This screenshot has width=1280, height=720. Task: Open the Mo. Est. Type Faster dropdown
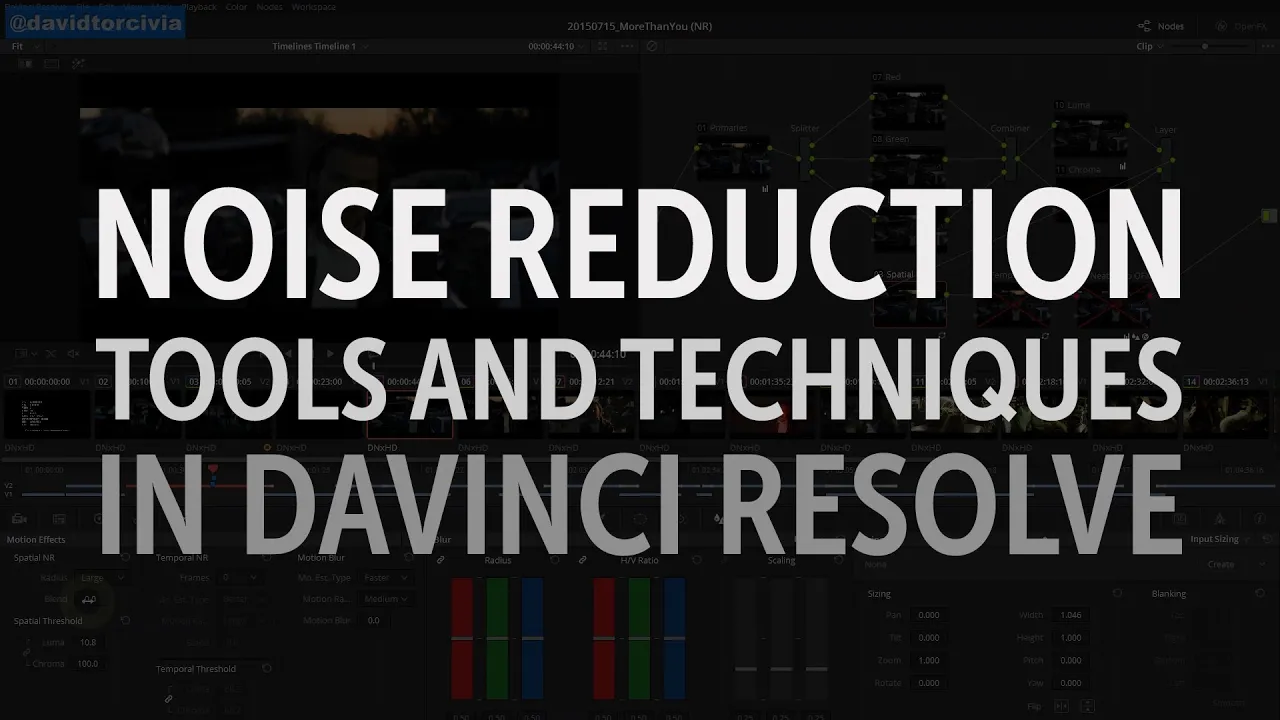[x=387, y=578]
